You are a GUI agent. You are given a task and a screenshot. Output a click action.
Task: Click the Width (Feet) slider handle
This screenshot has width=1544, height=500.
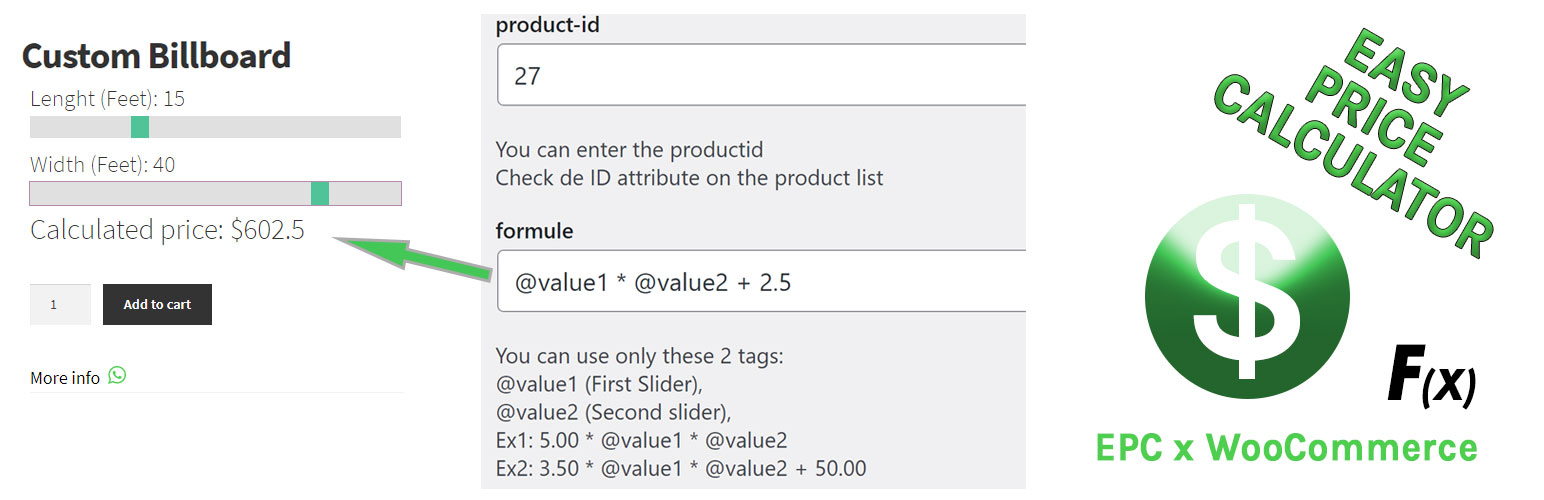320,193
